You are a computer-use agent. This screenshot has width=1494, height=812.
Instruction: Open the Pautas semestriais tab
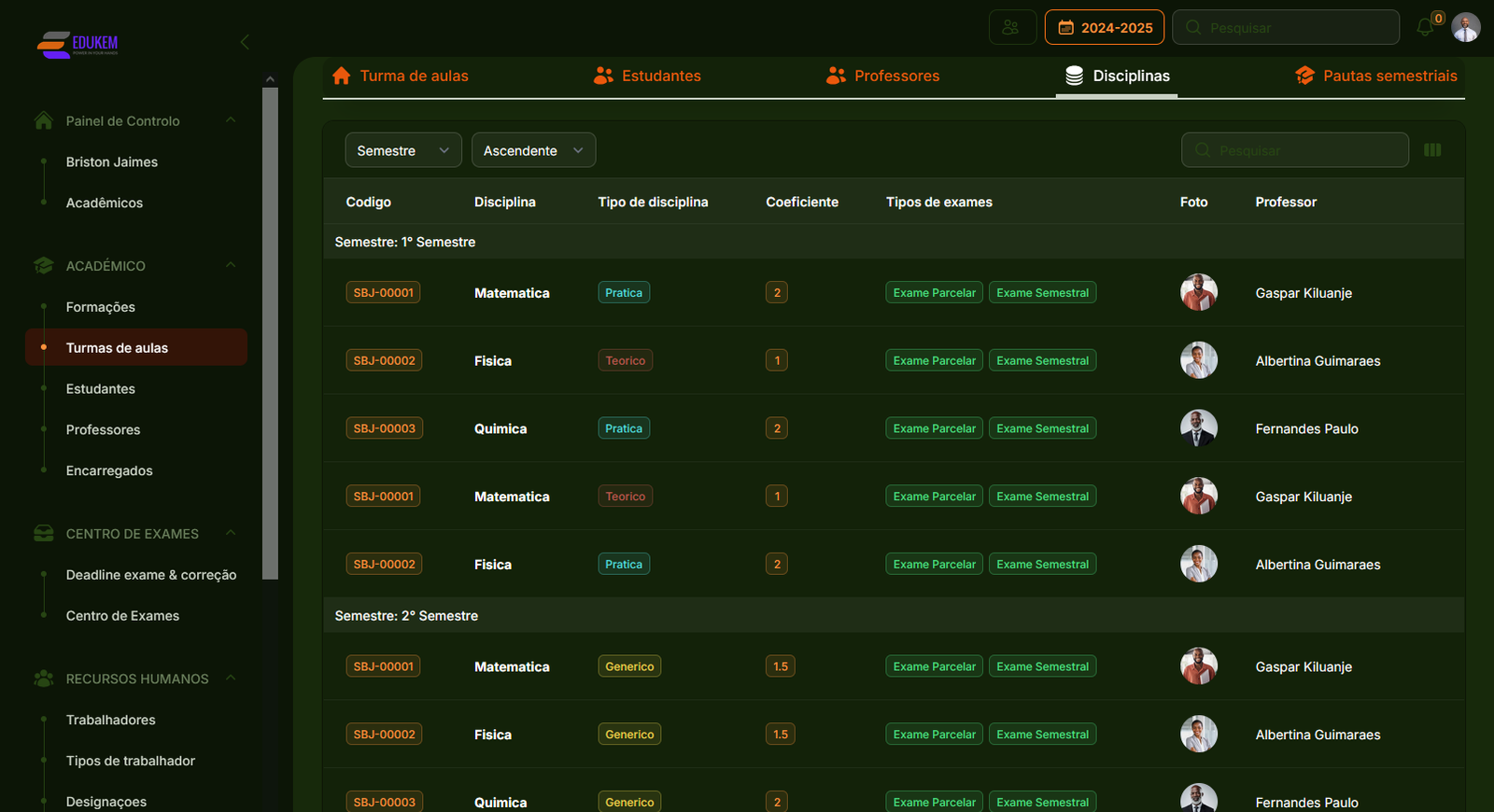tap(1375, 77)
